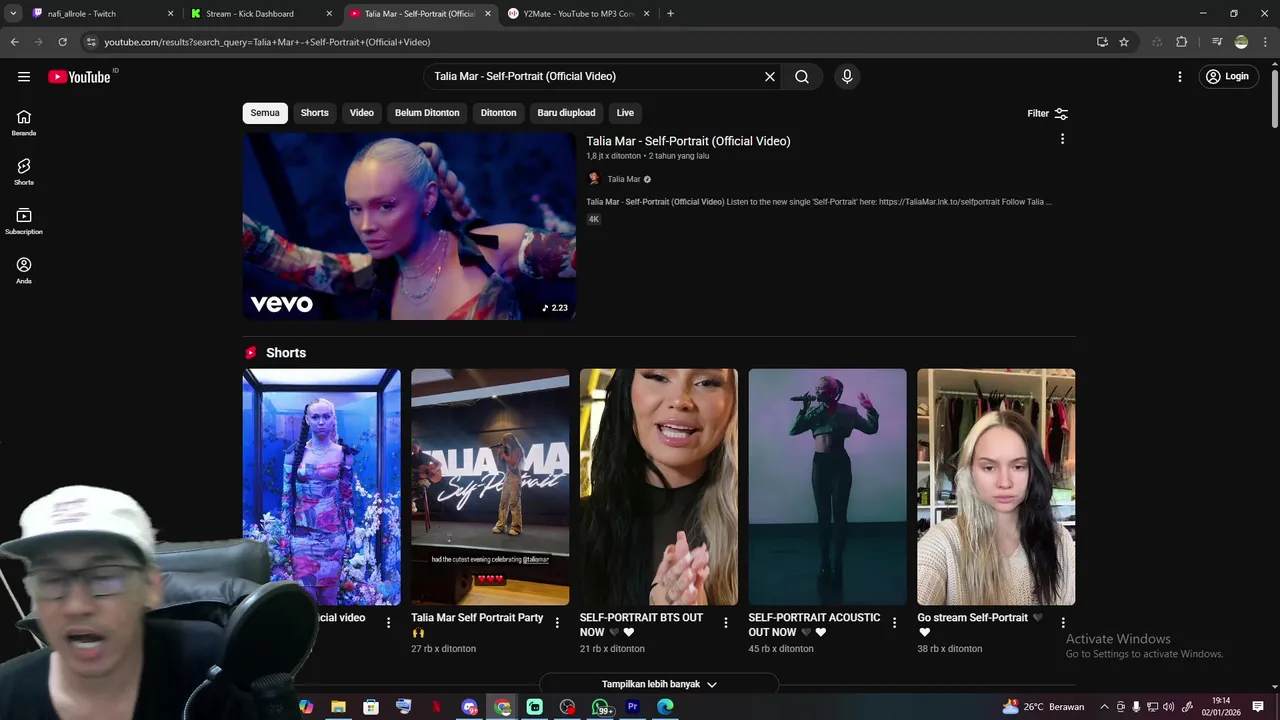Expand Tampilkan lebih banyak
The width and height of the screenshot is (1280, 720).
coord(659,684)
